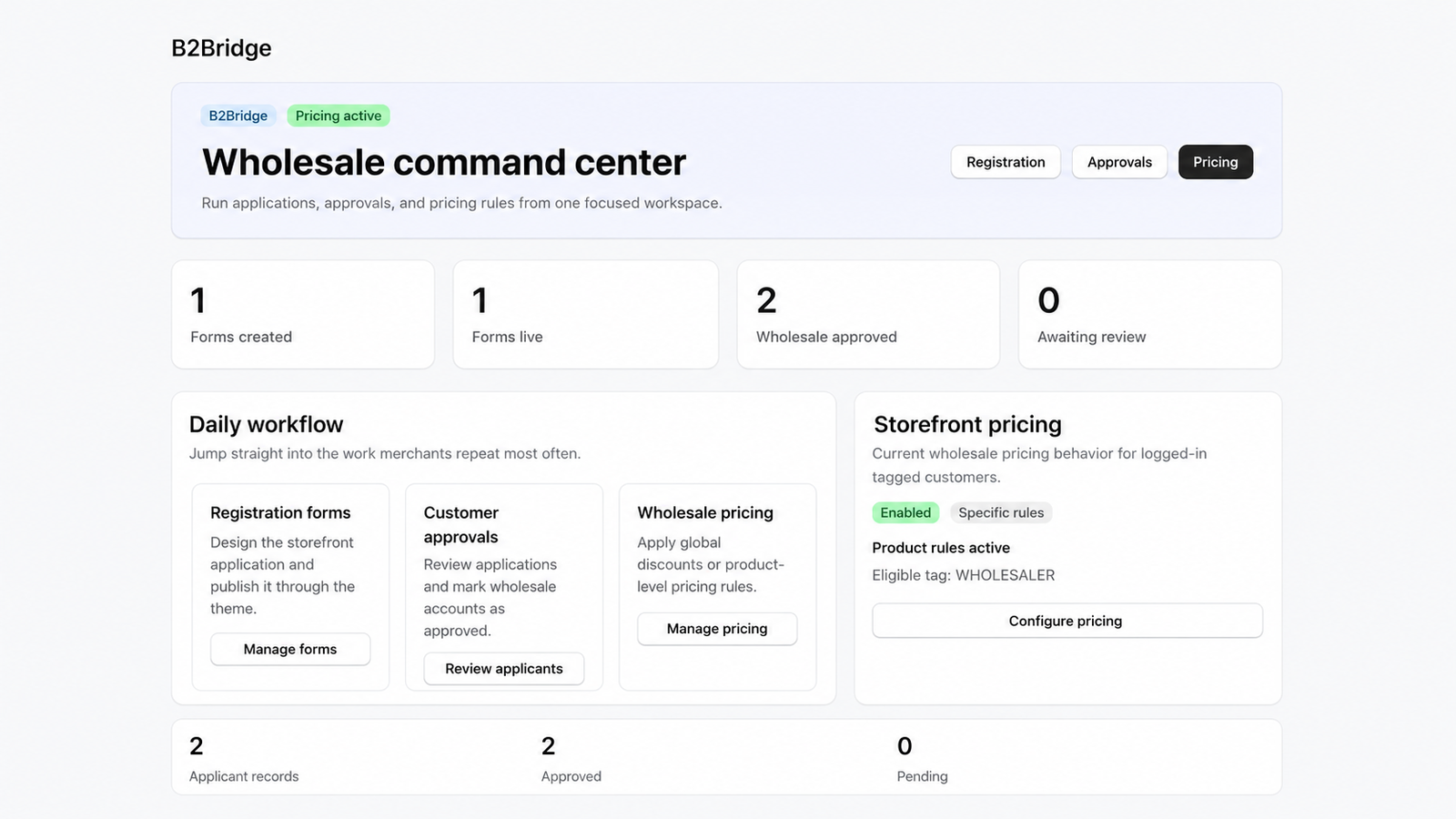Click the Manage pricing button
Viewport: 1456px width, 819px height.
[717, 629]
